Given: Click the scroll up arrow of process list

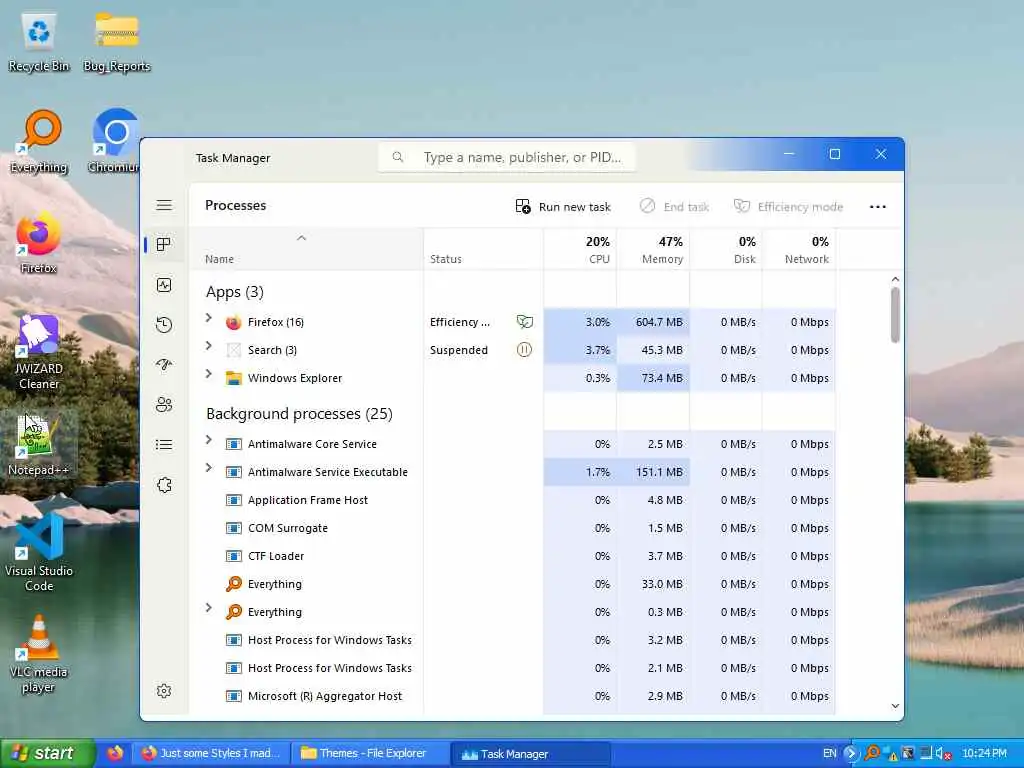Looking at the screenshot, I should coord(895,280).
